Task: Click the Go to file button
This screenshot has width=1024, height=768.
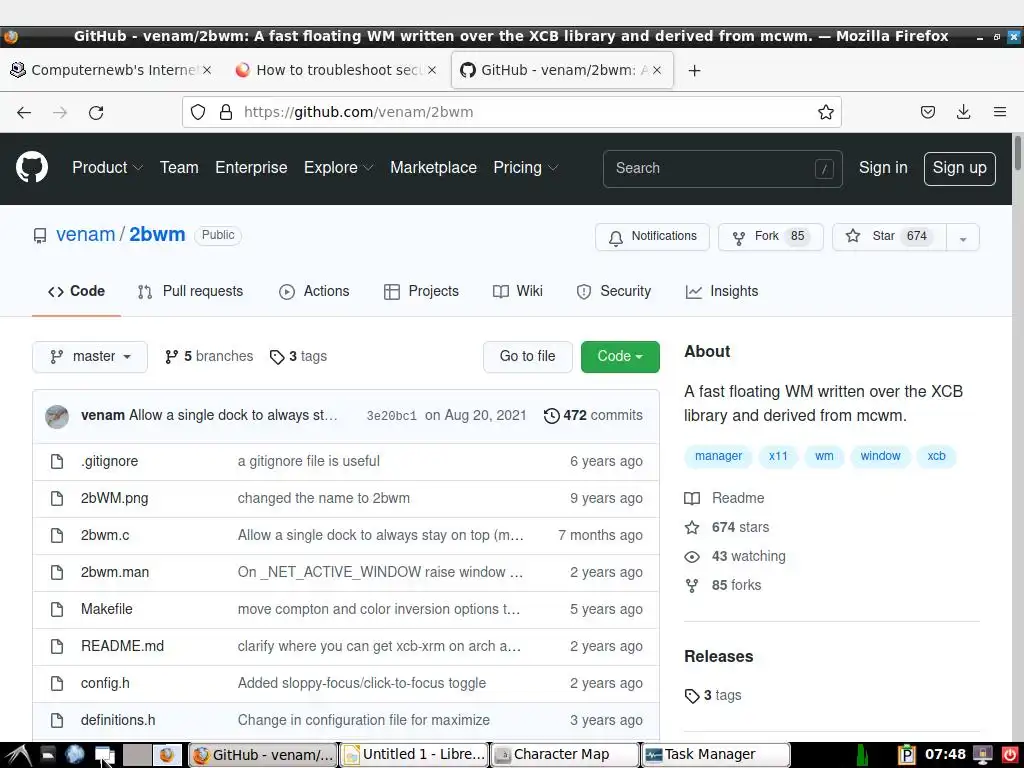Action: click(x=528, y=357)
